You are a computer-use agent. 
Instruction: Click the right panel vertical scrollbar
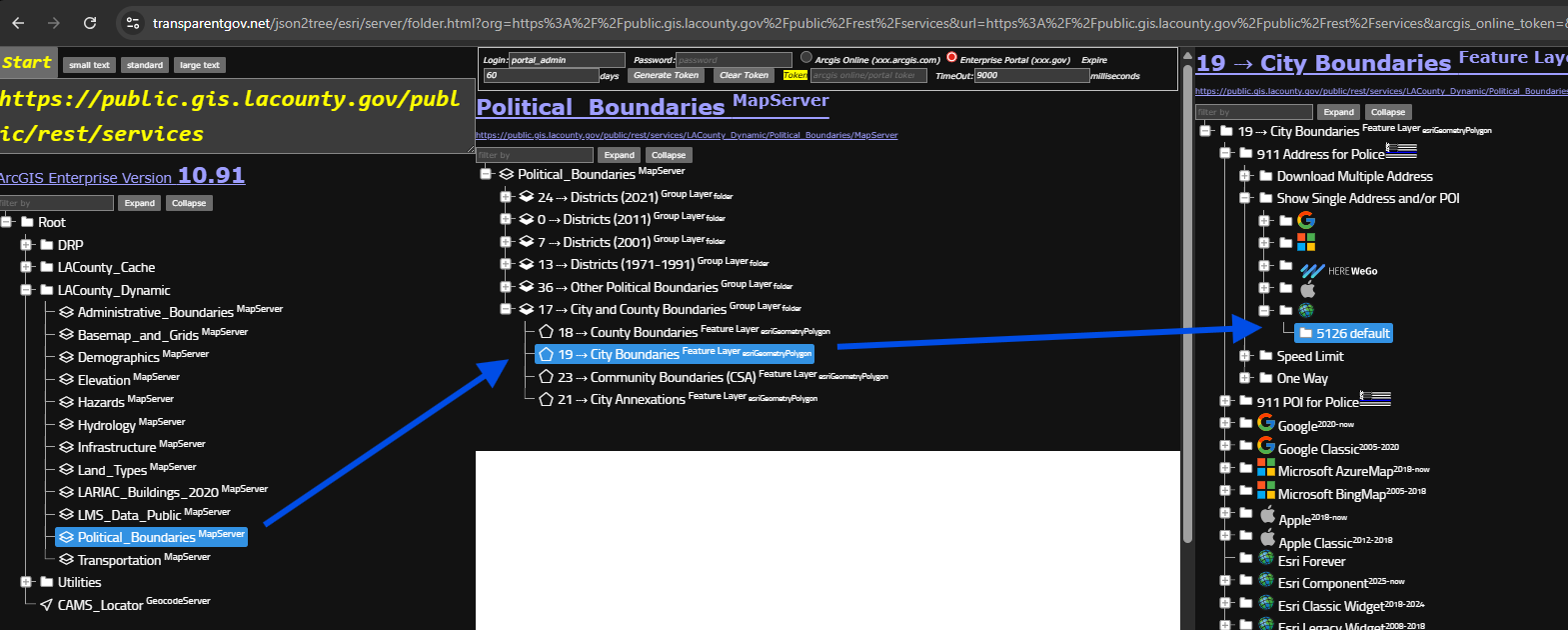click(x=1187, y=300)
